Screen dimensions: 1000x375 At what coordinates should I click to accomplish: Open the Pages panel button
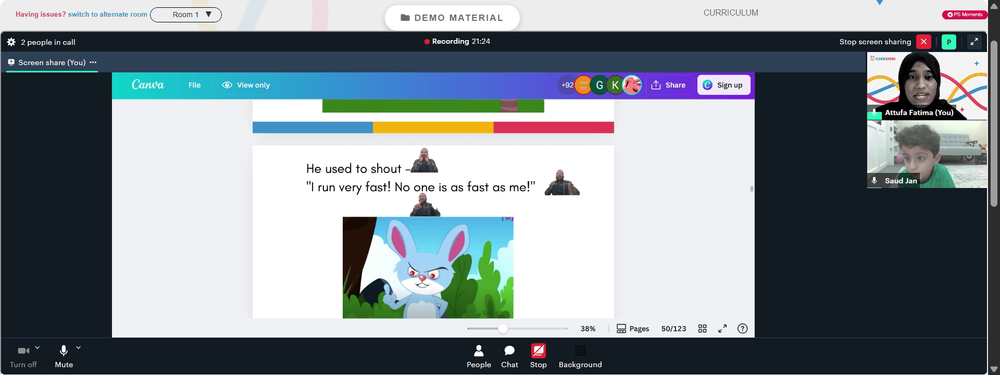633,329
